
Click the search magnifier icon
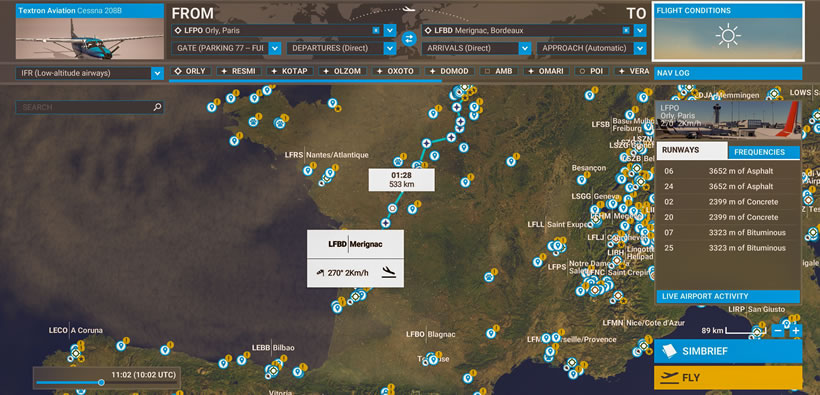coord(157,107)
